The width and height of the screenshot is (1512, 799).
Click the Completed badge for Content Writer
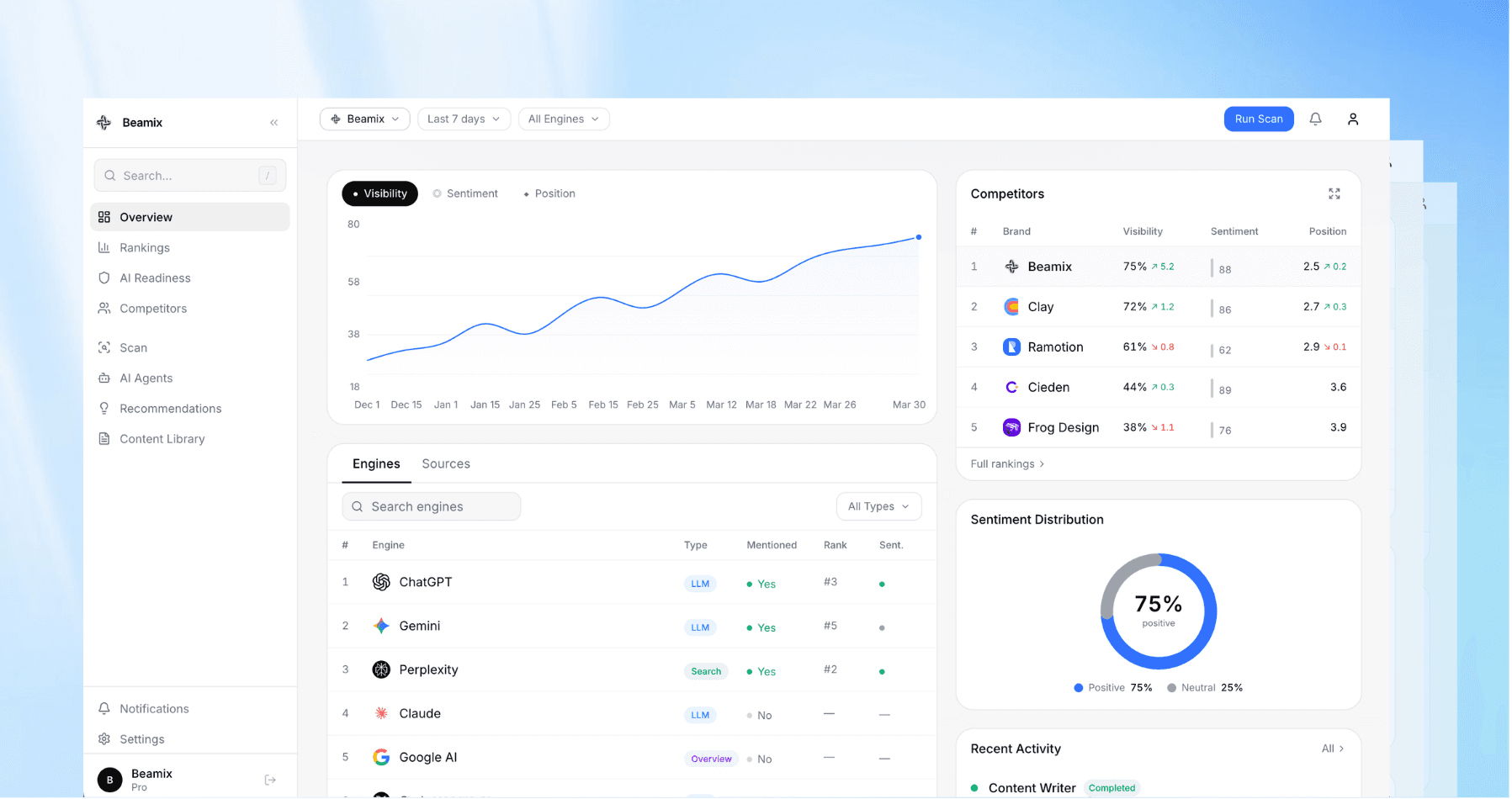point(1113,789)
